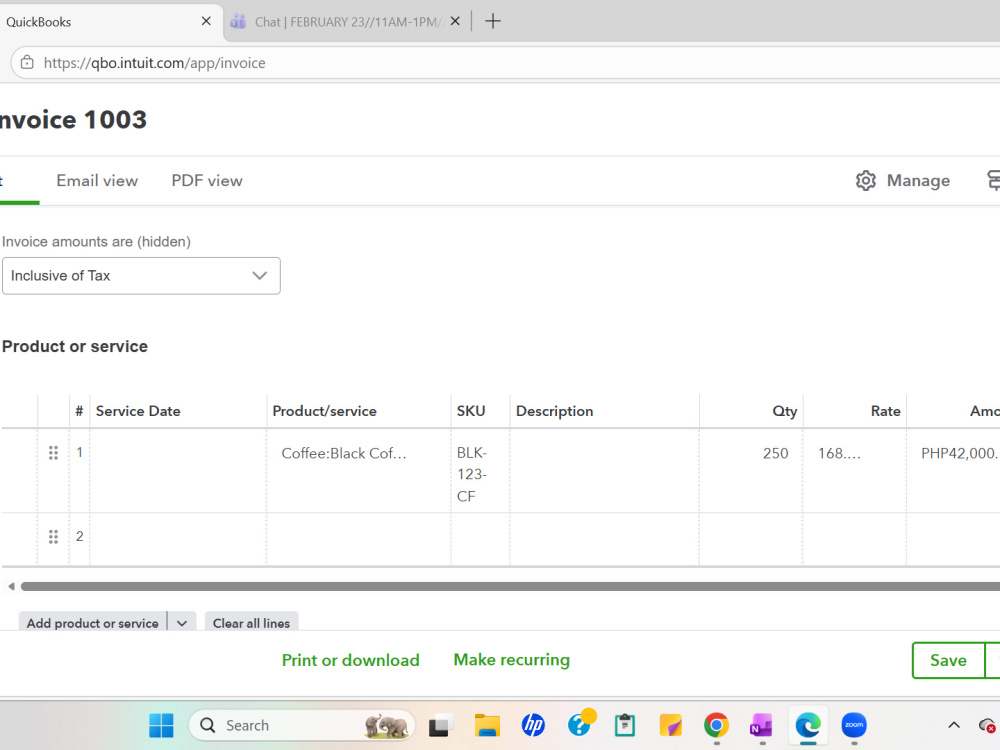Open Task View on the taskbar
The image size is (1000, 750).
click(x=440, y=725)
